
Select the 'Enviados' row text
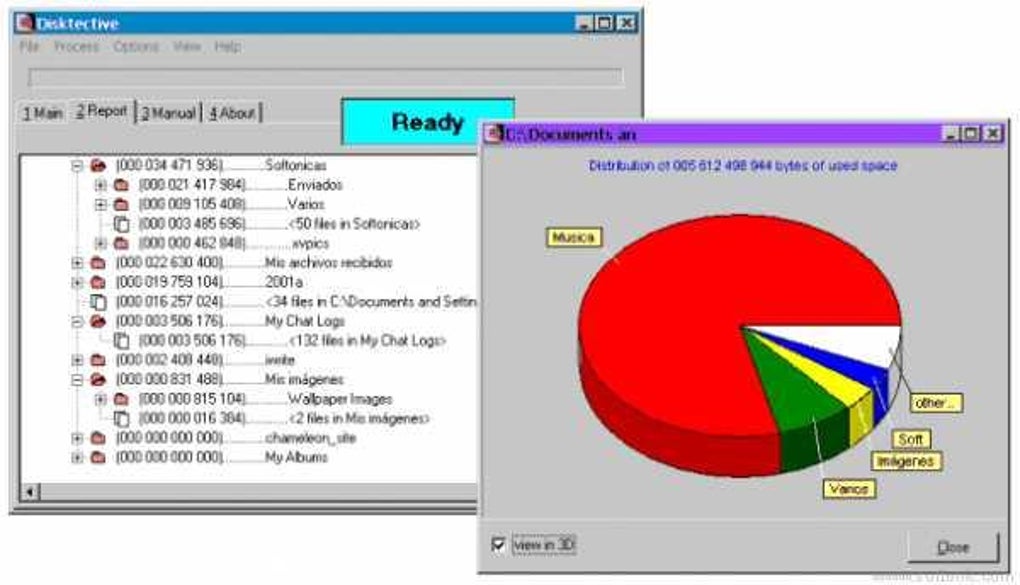(315, 185)
